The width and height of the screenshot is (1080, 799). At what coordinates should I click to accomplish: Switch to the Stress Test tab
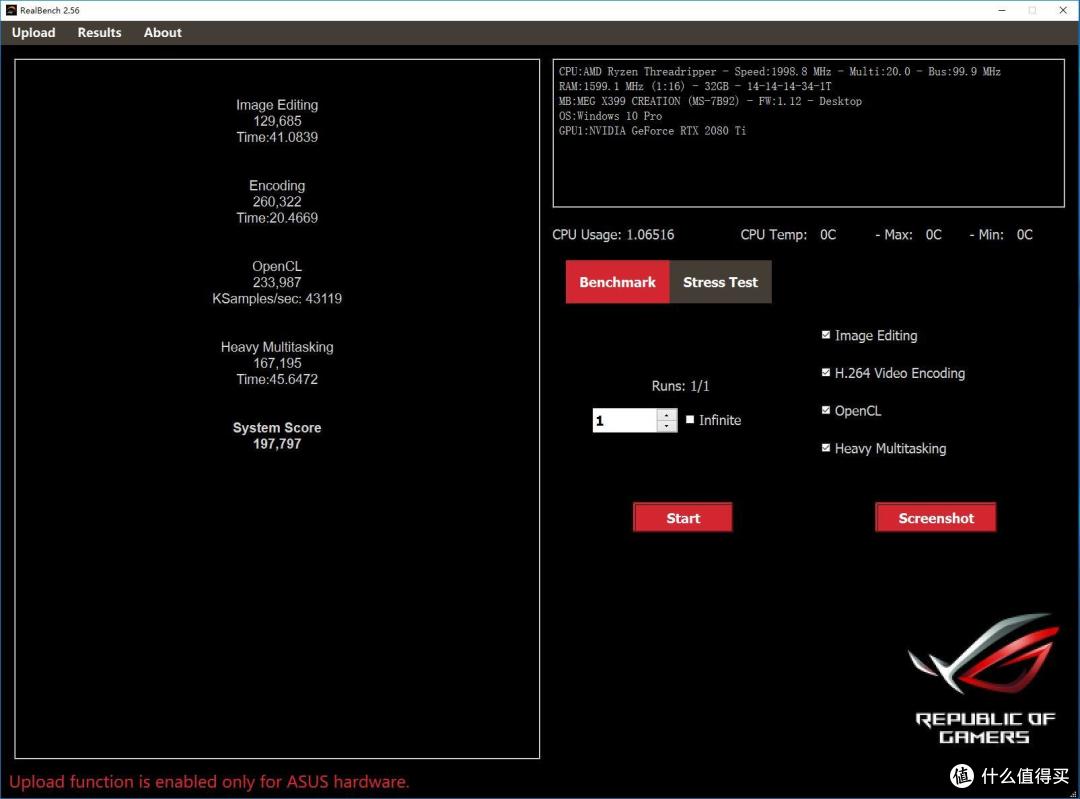pyautogui.click(x=720, y=282)
